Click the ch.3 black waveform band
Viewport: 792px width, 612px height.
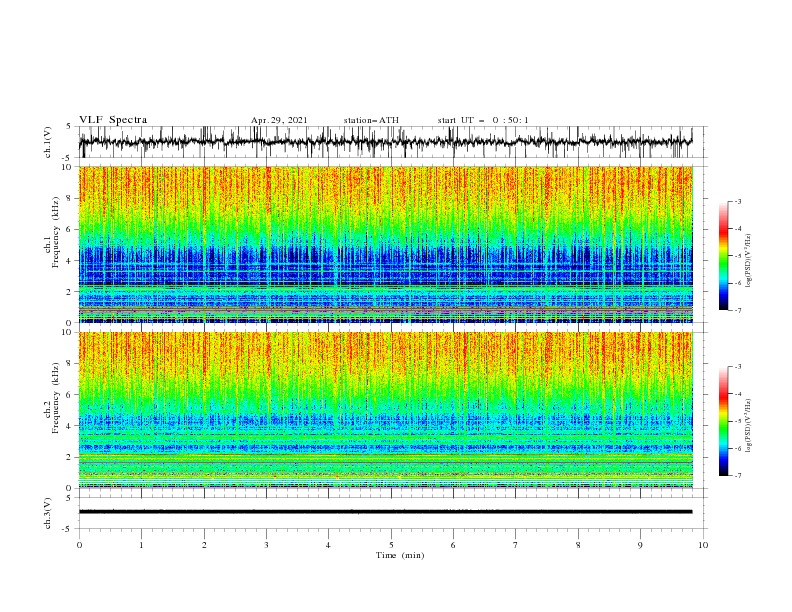tap(385, 512)
